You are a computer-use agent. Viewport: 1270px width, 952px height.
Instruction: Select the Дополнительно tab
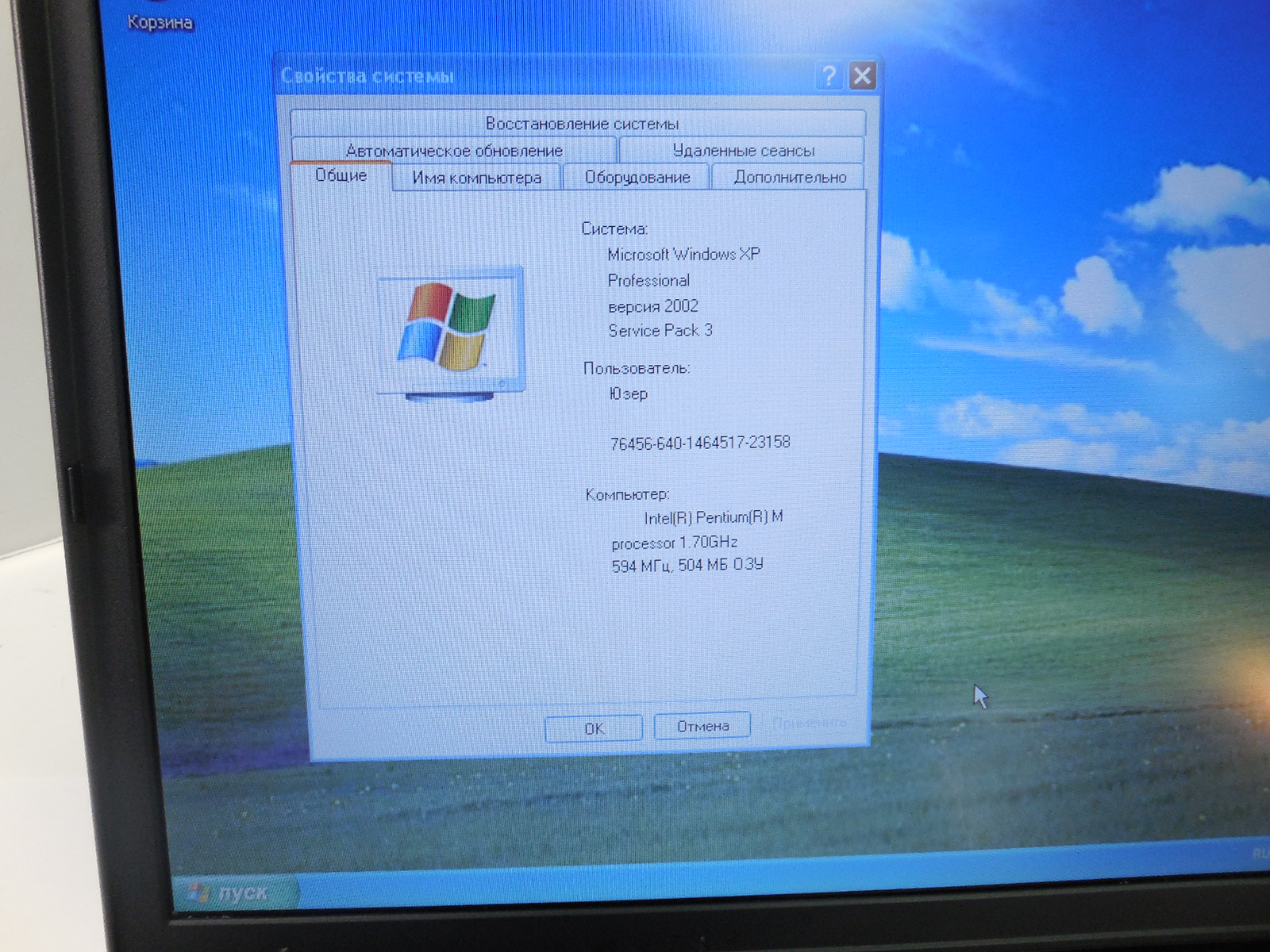coord(789,178)
